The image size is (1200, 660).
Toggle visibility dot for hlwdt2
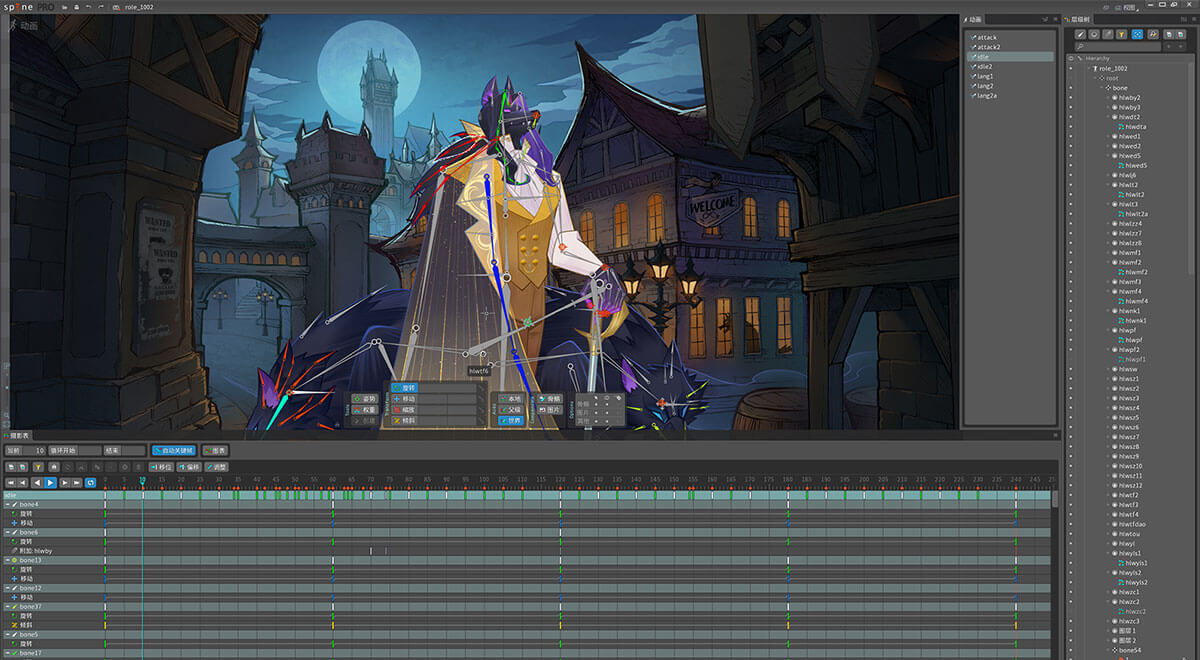pyautogui.click(x=1069, y=117)
